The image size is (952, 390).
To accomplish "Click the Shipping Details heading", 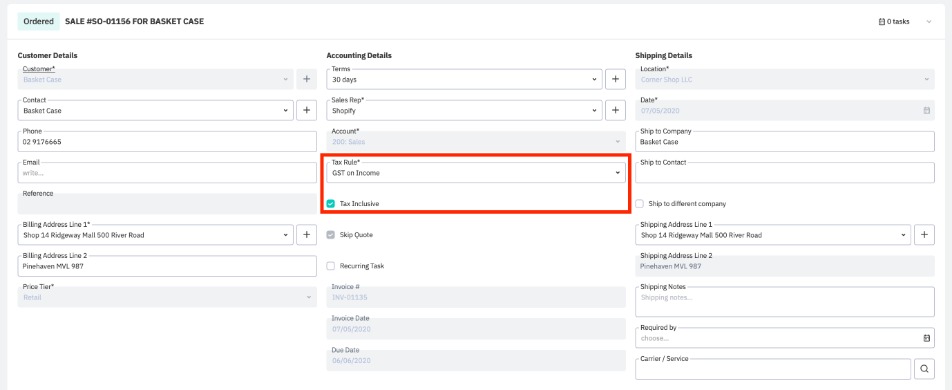I will (664, 55).
